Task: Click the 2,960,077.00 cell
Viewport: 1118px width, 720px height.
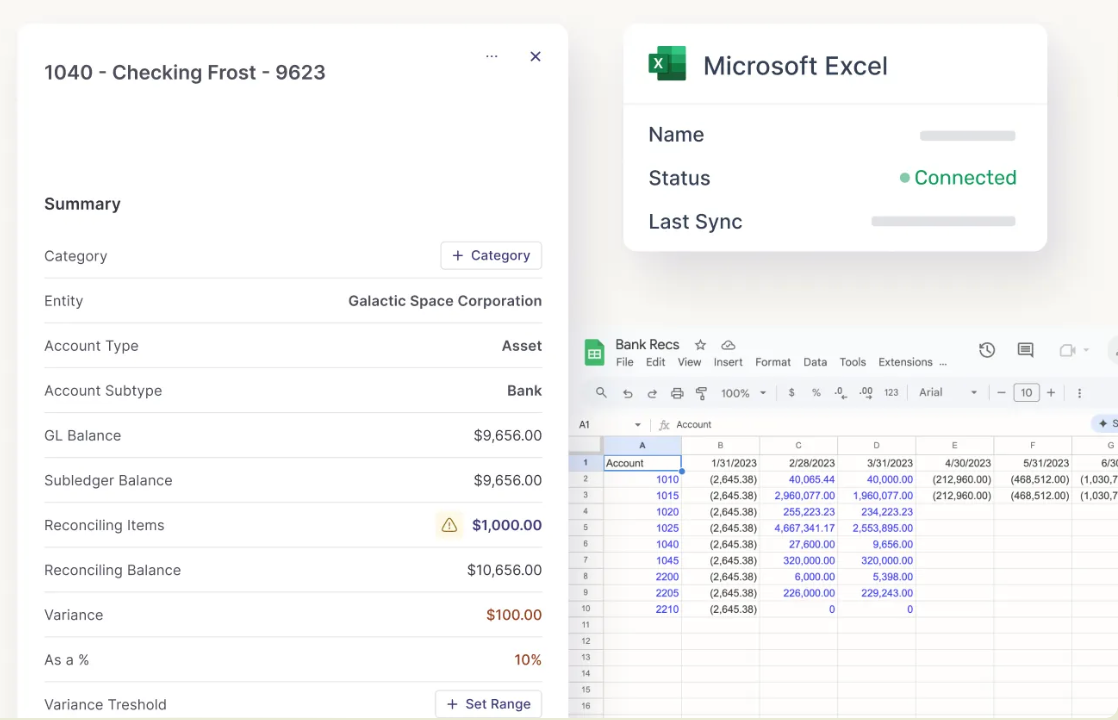Action: [x=799, y=495]
